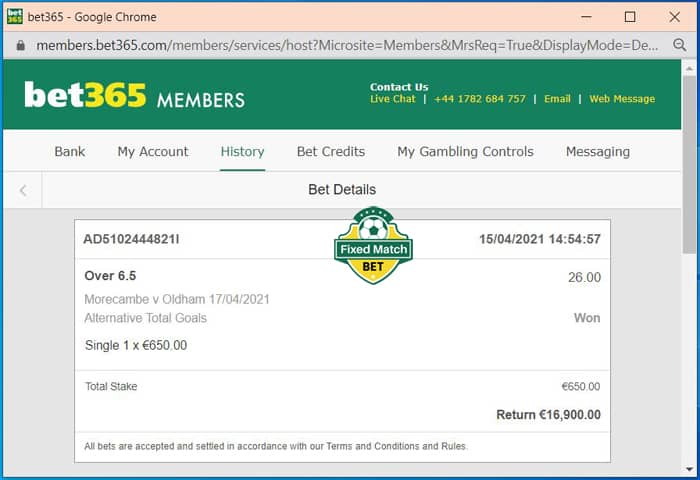Minimize the Chrome window
700x480 pixels.
[587, 17]
